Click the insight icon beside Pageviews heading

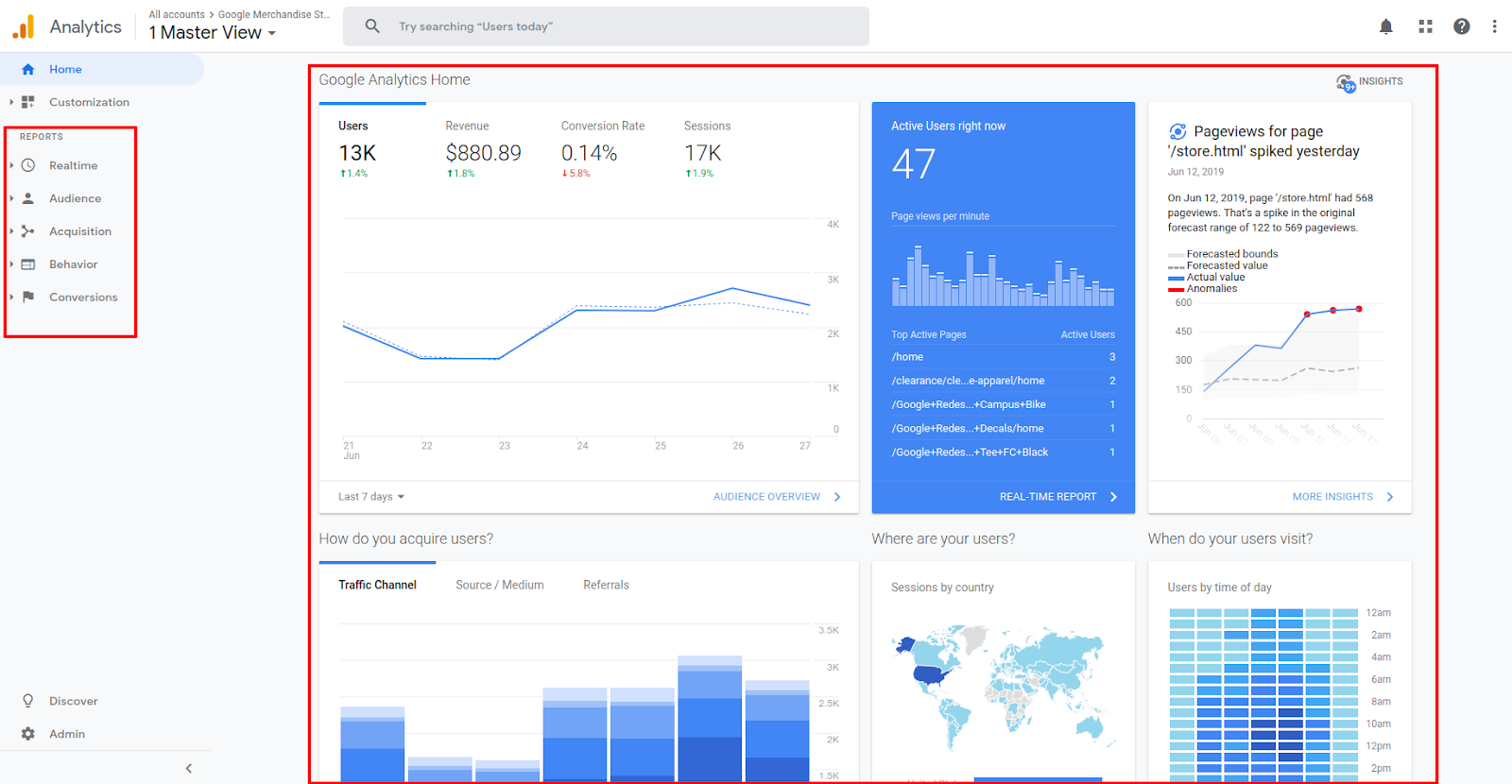(x=1177, y=131)
